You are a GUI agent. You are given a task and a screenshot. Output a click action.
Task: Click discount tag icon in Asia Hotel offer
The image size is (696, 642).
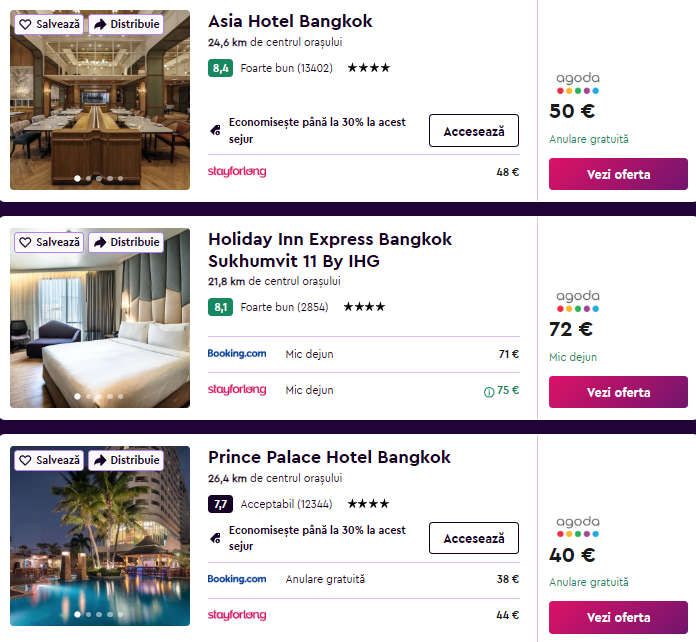tap(216, 131)
